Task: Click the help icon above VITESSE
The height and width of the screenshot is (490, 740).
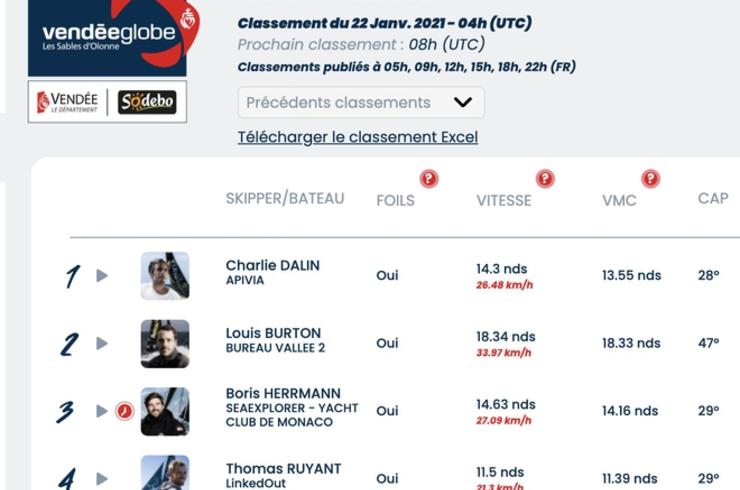Action: [545, 179]
